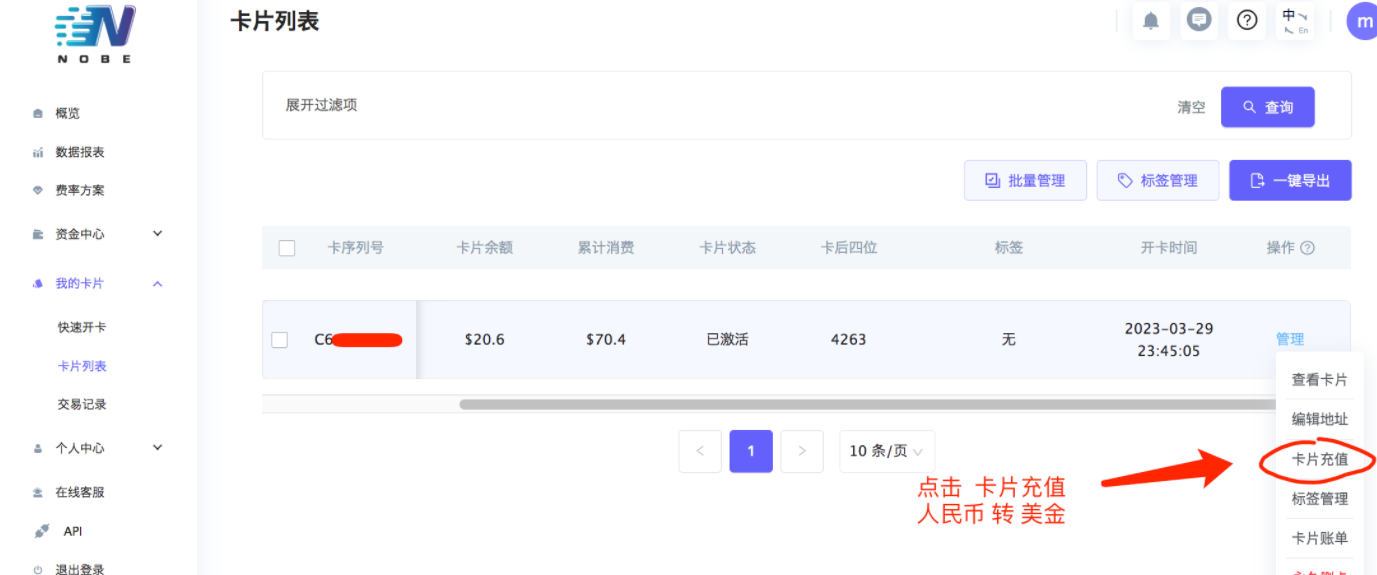Choose 标签管理 from the manage dropdown menu
This screenshot has width=1377, height=575.
point(1320,499)
